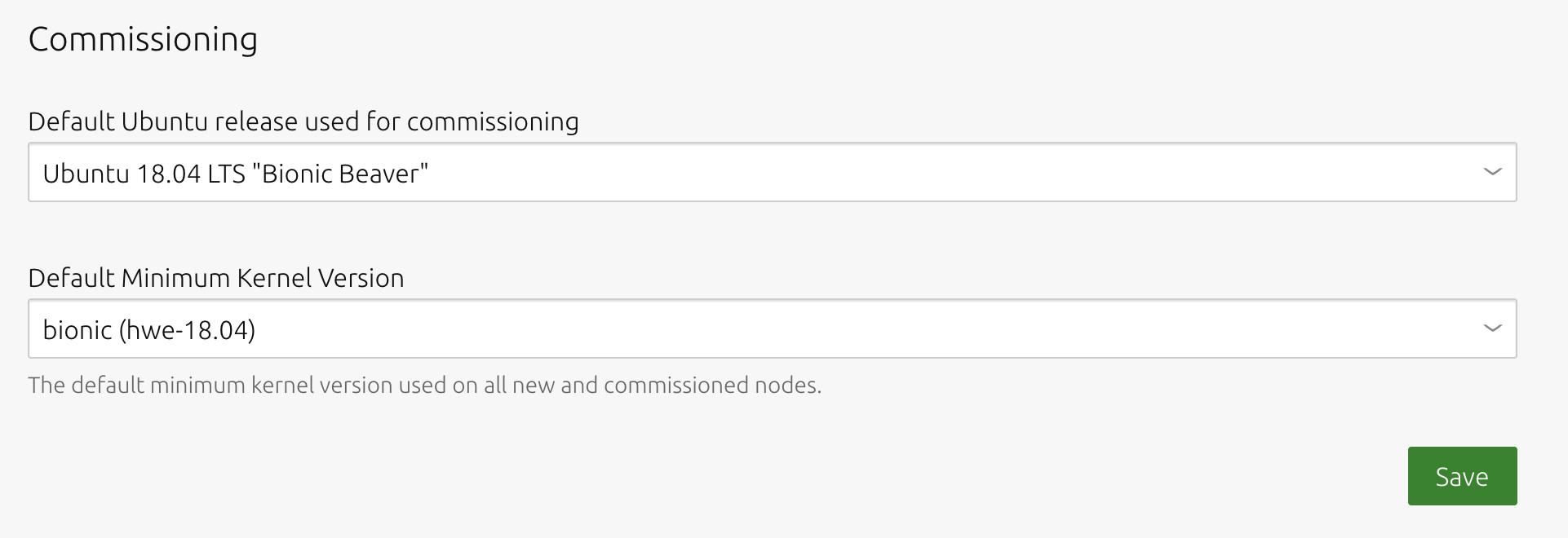Open the Default Ubuntu release dropdown
1568x538 pixels.
point(772,172)
